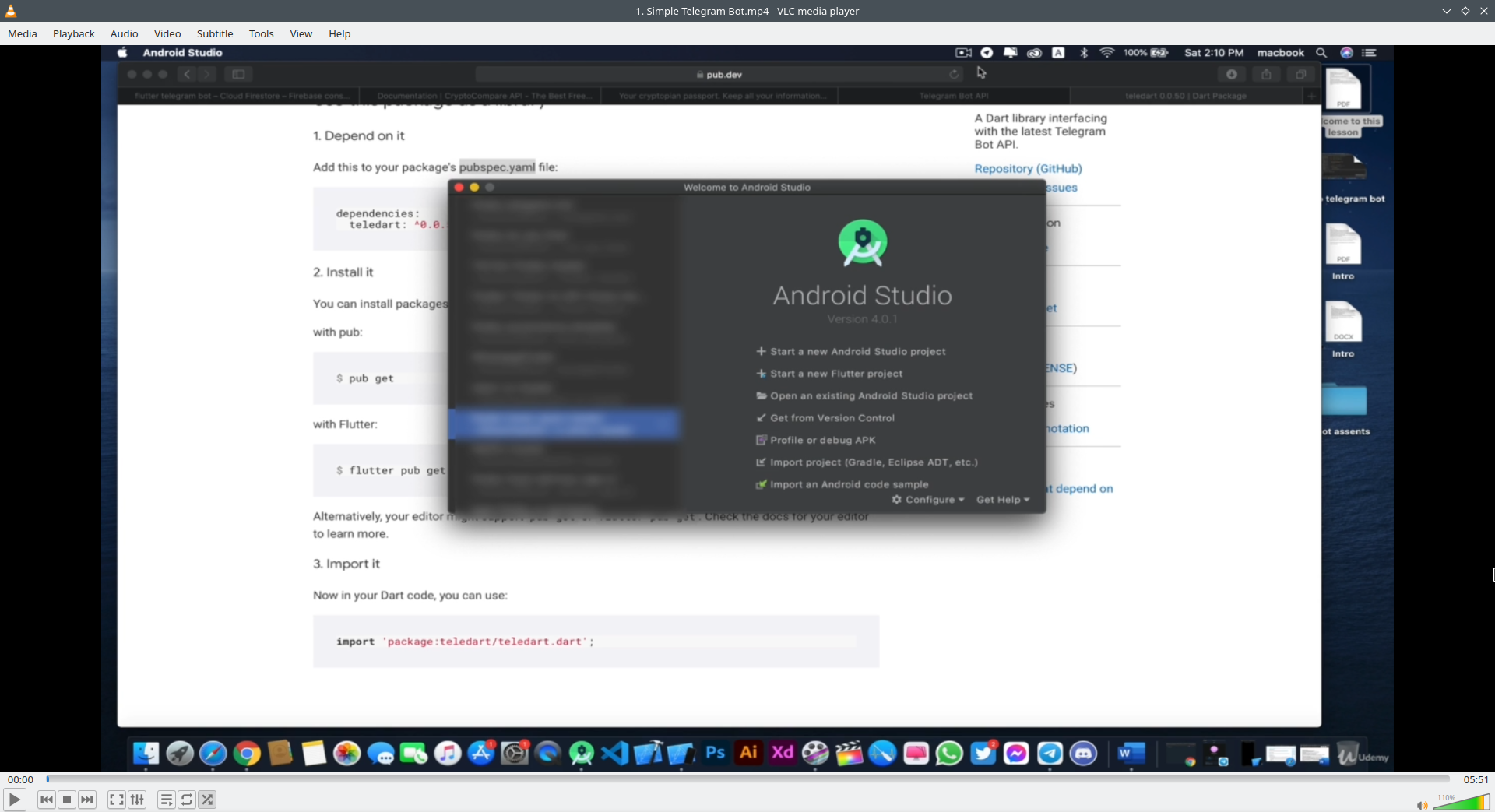Click the Safari show tabs icon
This screenshot has height=812, width=1495.
click(x=1300, y=74)
